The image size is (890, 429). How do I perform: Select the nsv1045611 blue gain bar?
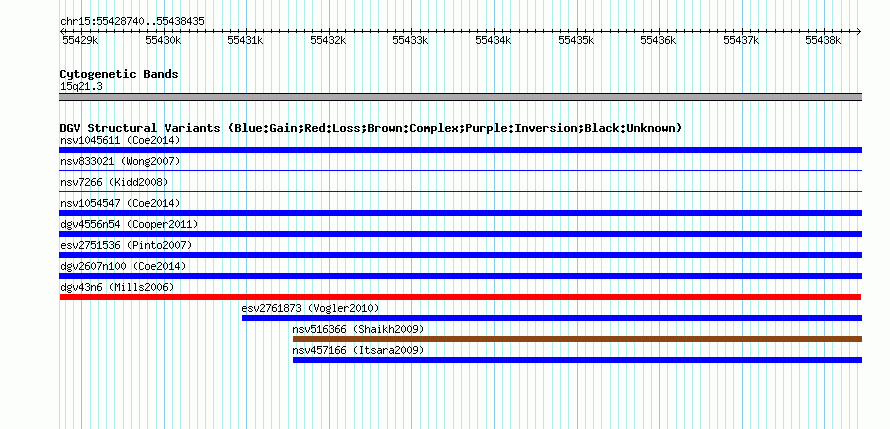[x=460, y=150]
